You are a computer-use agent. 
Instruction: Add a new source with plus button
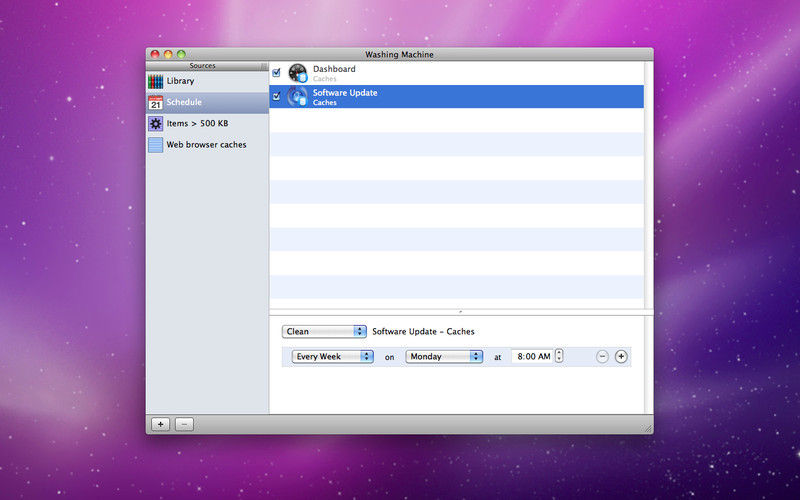tap(160, 424)
